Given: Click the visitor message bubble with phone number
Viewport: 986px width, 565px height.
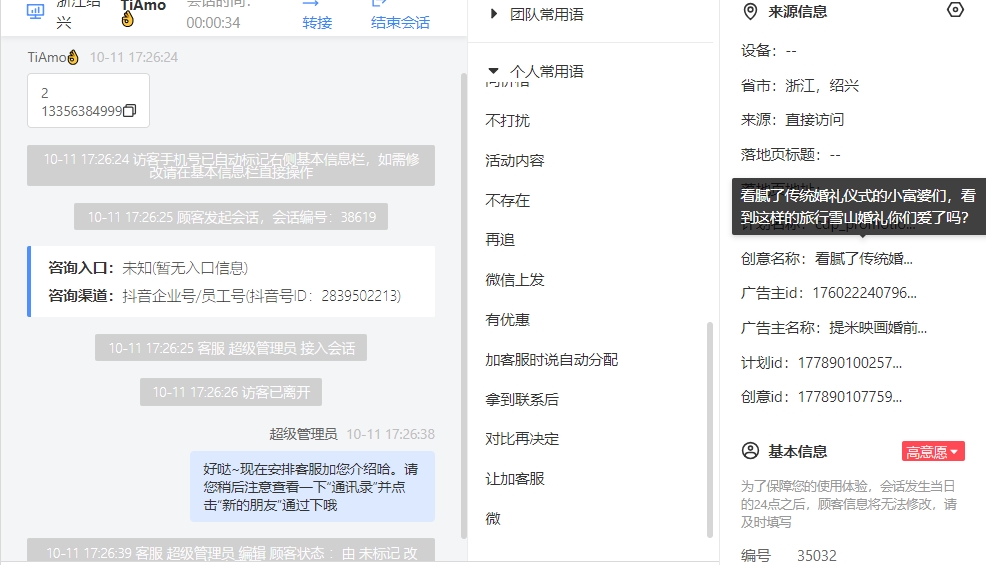Looking at the screenshot, I should tap(88, 101).
